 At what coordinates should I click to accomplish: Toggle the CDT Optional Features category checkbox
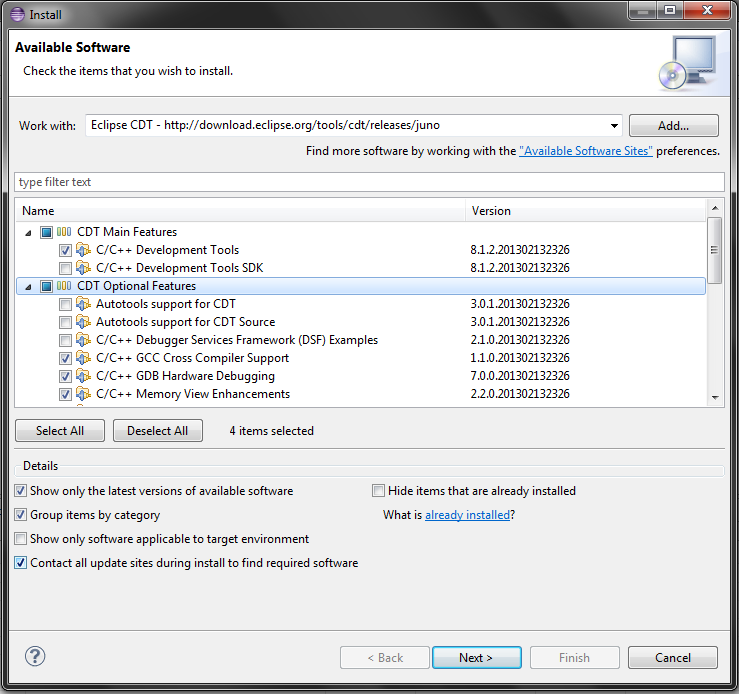pos(46,286)
